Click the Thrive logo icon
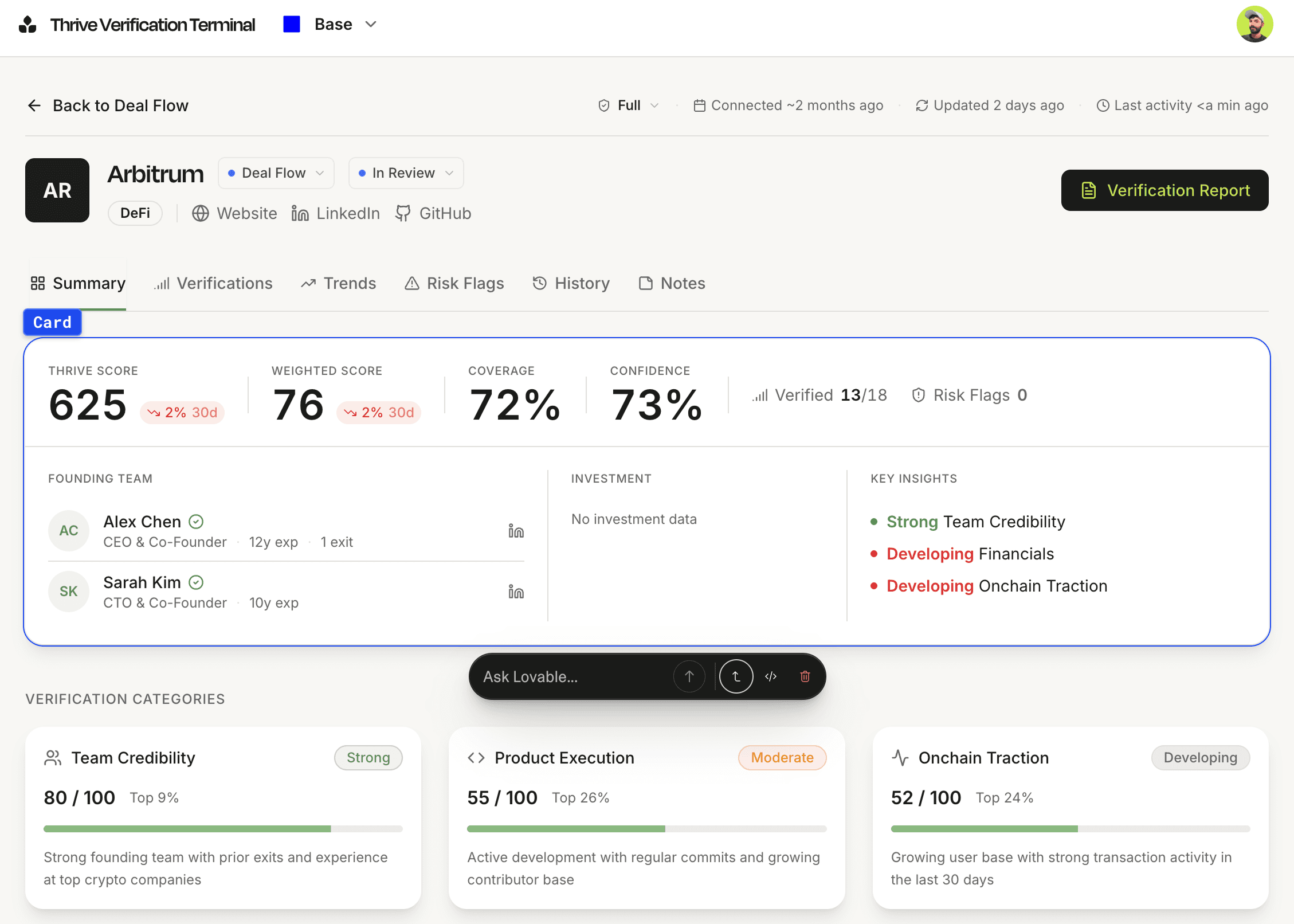 coord(28,25)
